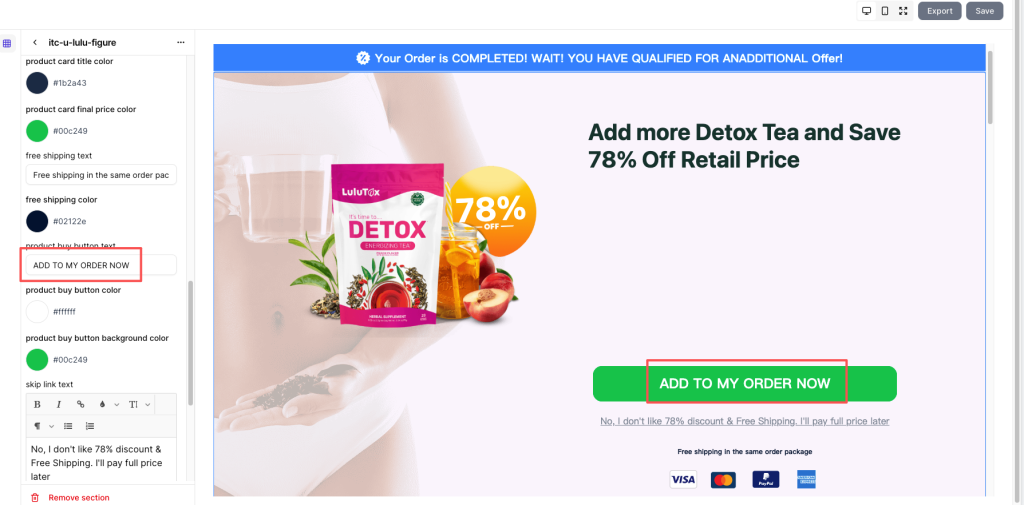Image resolution: width=1024 pixels, height=505 pixels.
Task: Apply italic in skip link editor
Action: 59,405
